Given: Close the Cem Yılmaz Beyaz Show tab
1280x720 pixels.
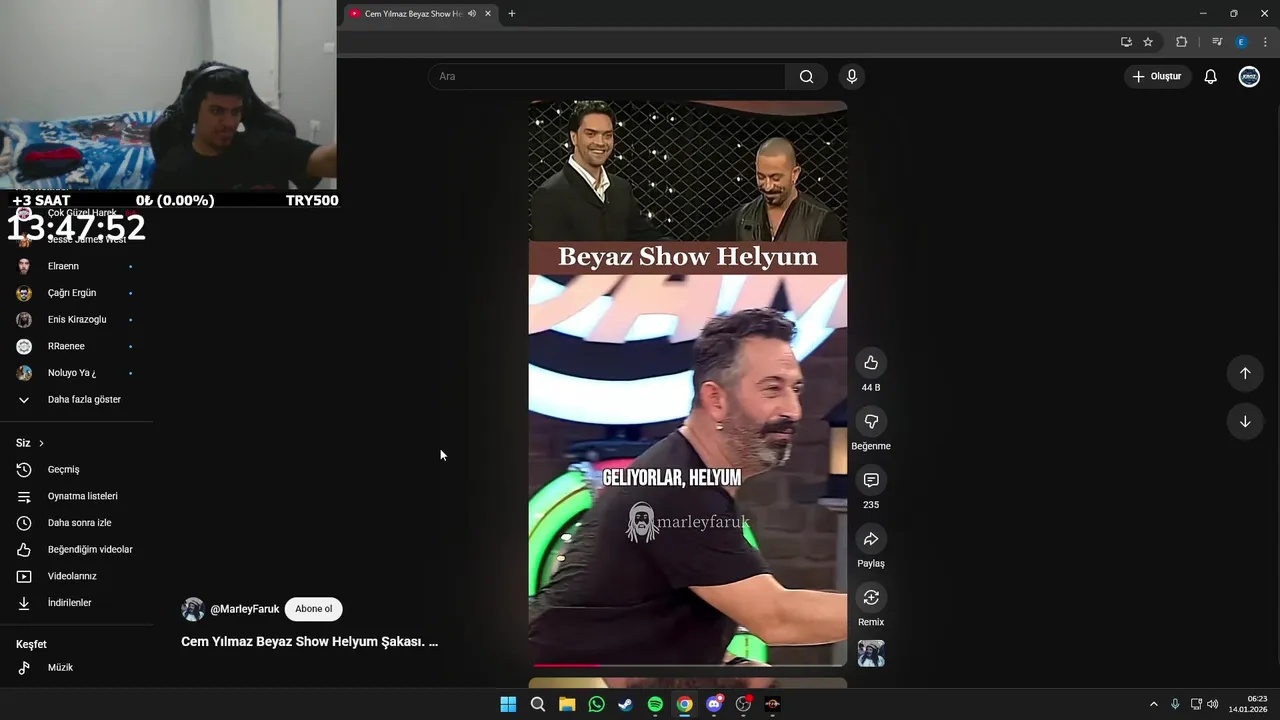Looking at the screenshot, I should pos(488,14).
